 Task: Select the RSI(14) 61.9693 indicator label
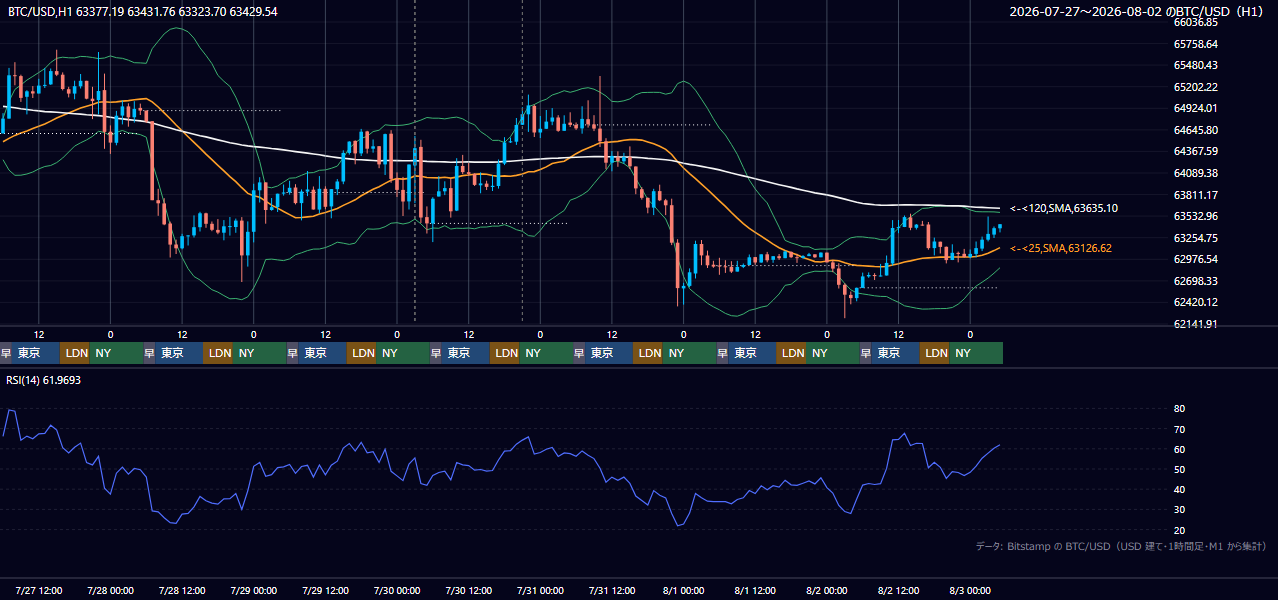point(44,380)
